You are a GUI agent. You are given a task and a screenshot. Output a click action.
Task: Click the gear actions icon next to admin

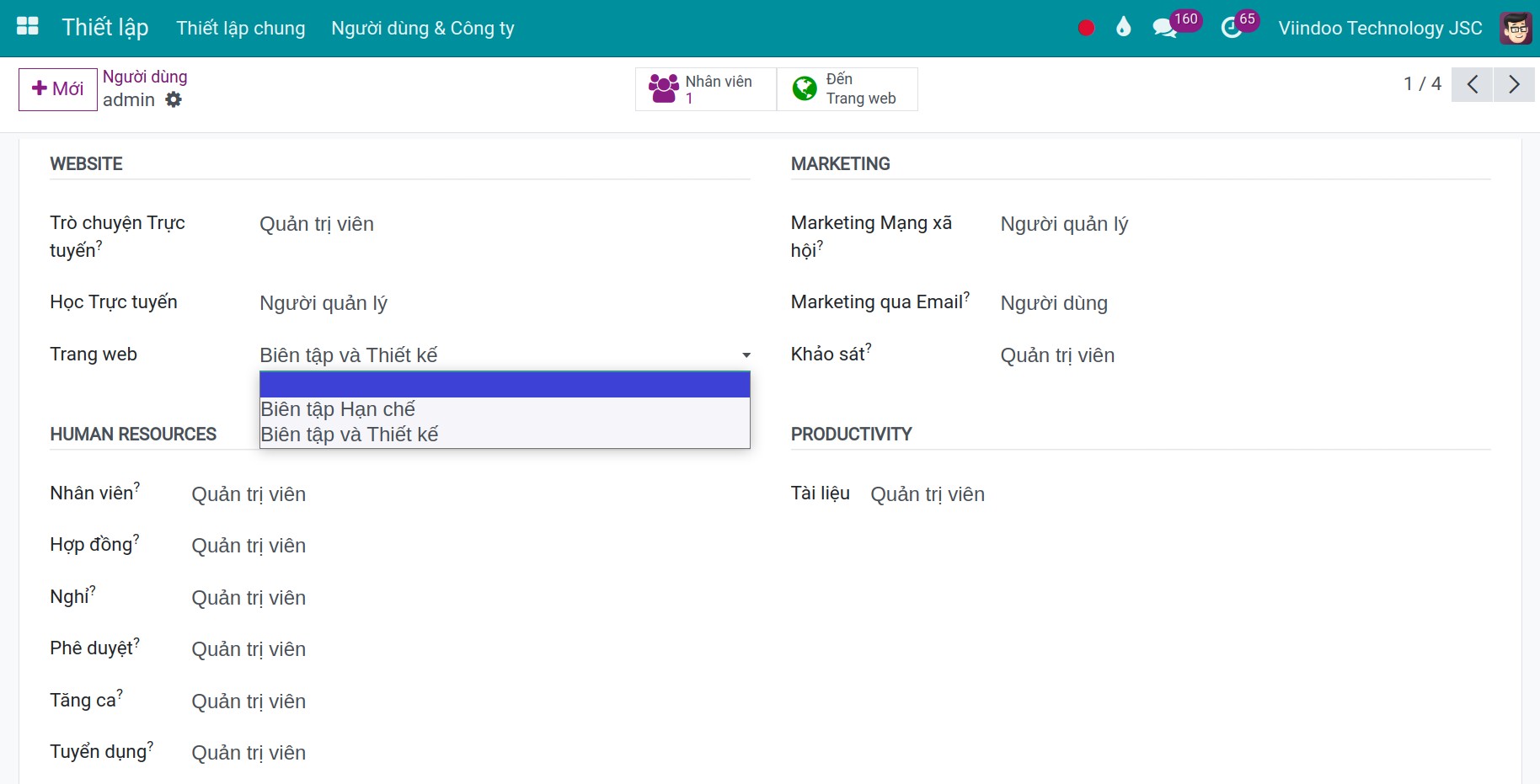tap(174, 99)
